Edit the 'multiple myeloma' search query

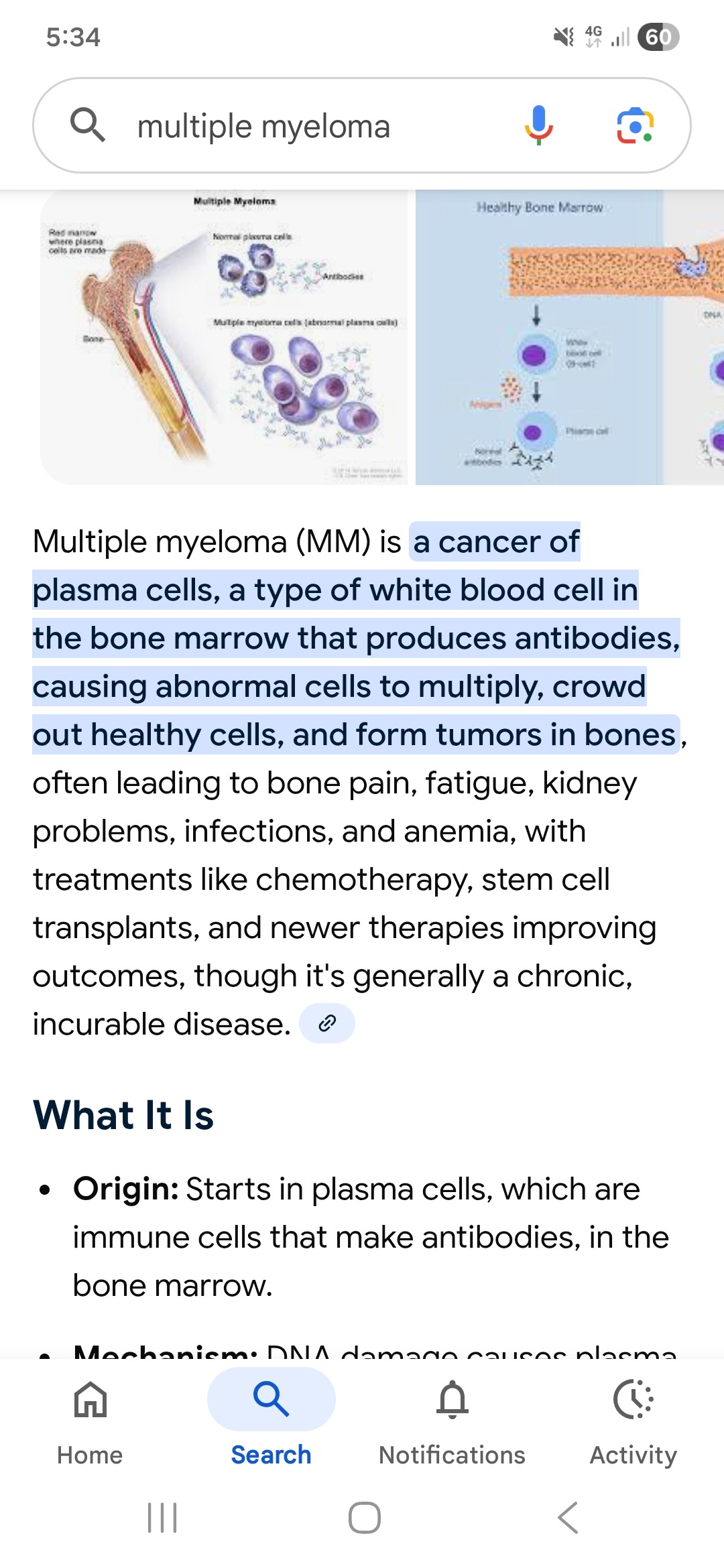coord(263,127)
